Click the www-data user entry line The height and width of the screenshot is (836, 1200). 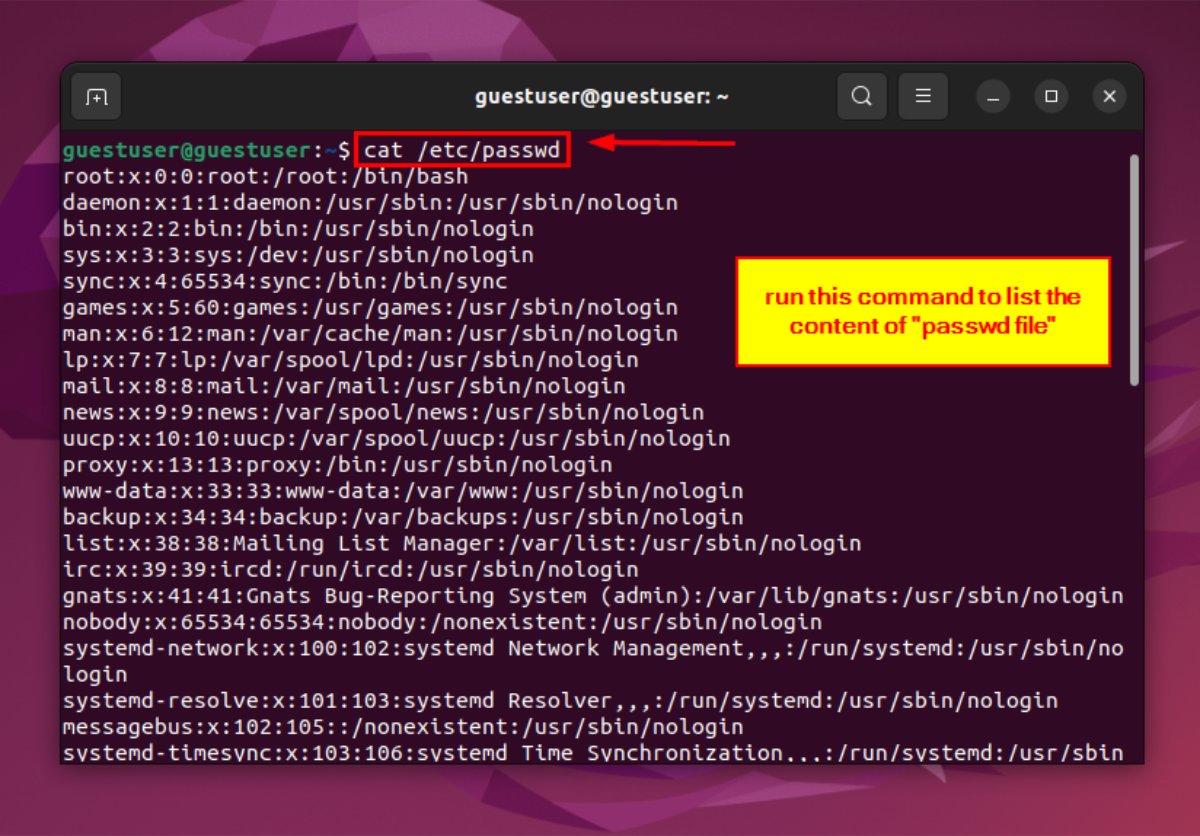pyautogui.click(x=402, y=491)
